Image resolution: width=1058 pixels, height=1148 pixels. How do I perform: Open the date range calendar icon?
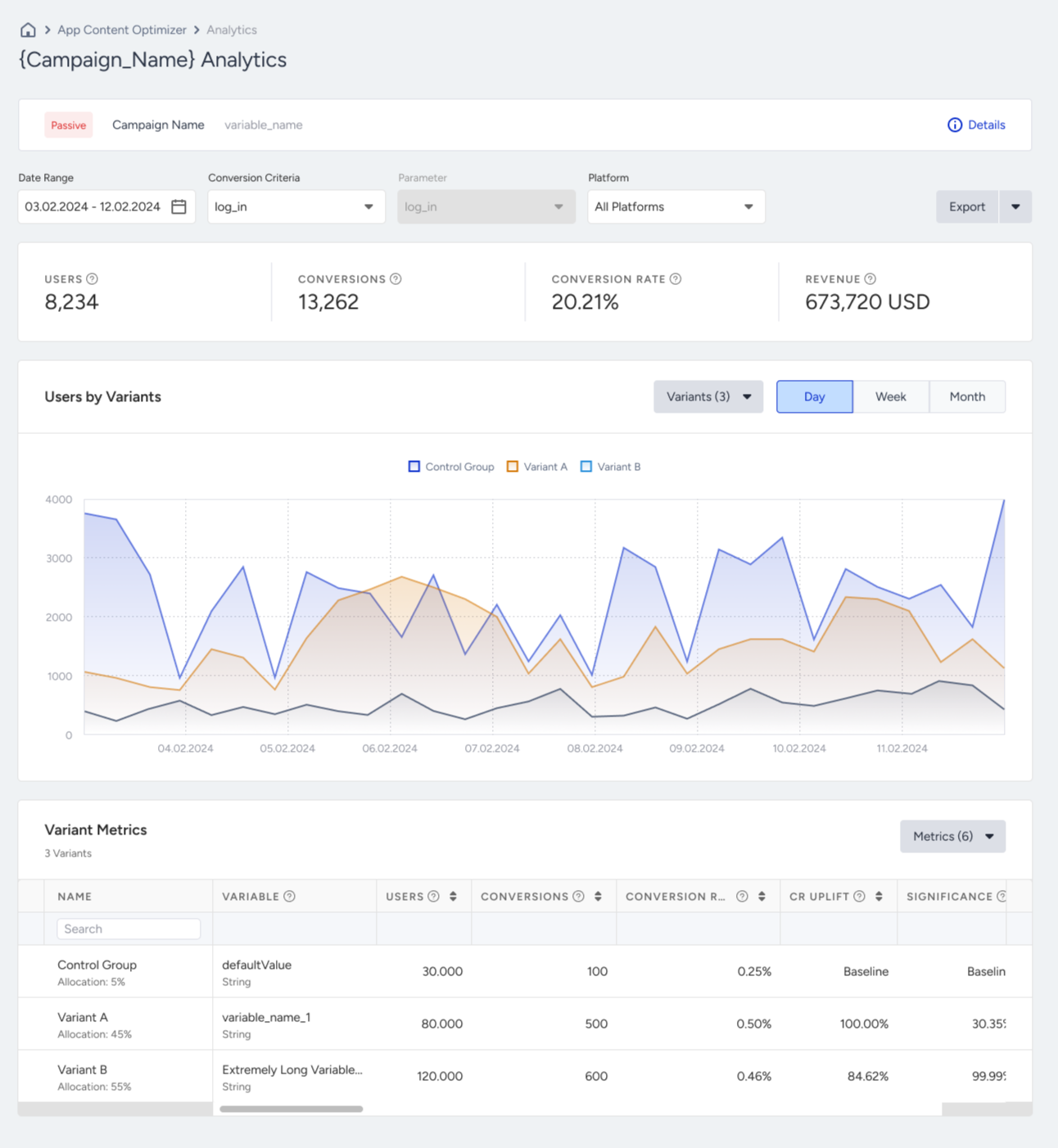click(179, 207)
